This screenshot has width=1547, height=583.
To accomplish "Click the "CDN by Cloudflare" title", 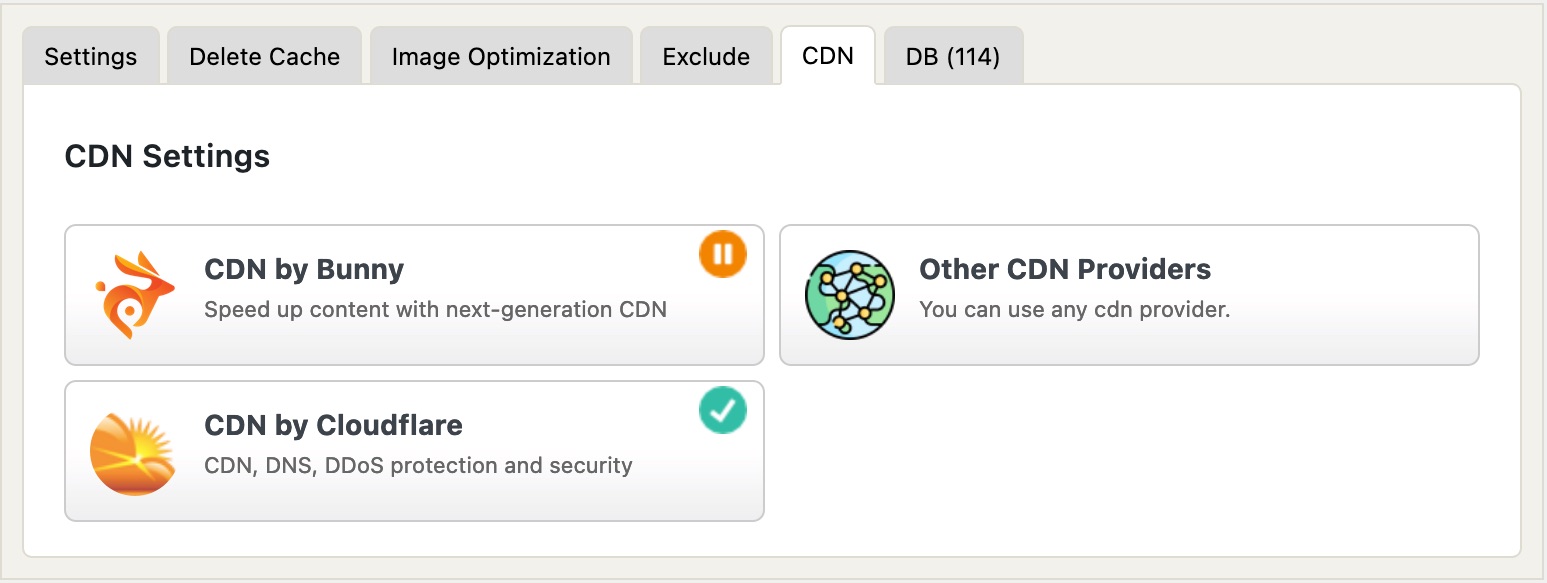I will 333,425.
